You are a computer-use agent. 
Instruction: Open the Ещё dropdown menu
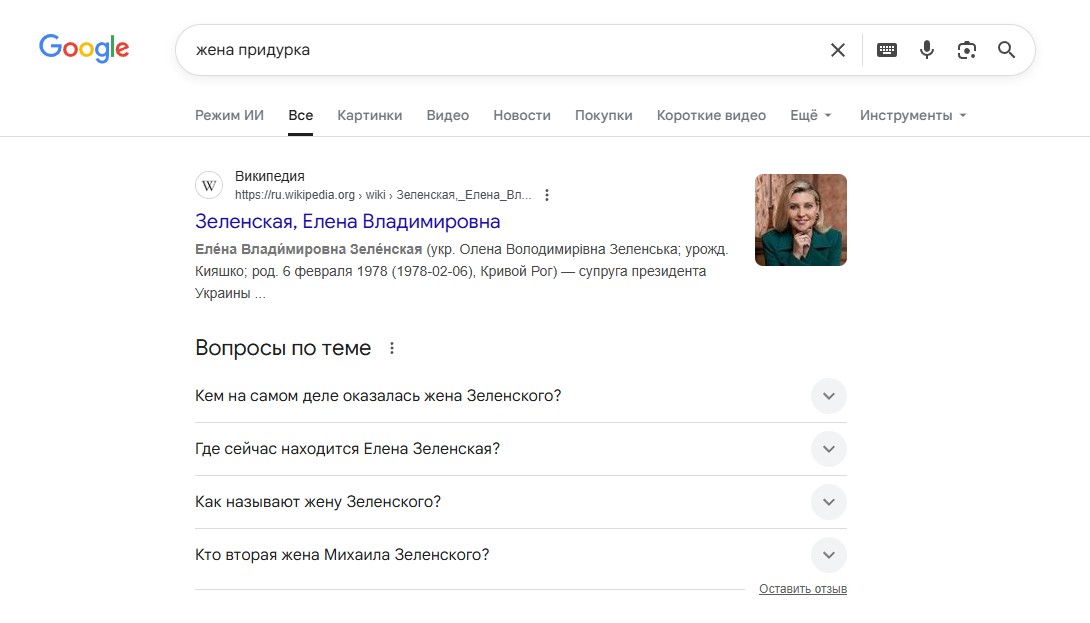811,115
